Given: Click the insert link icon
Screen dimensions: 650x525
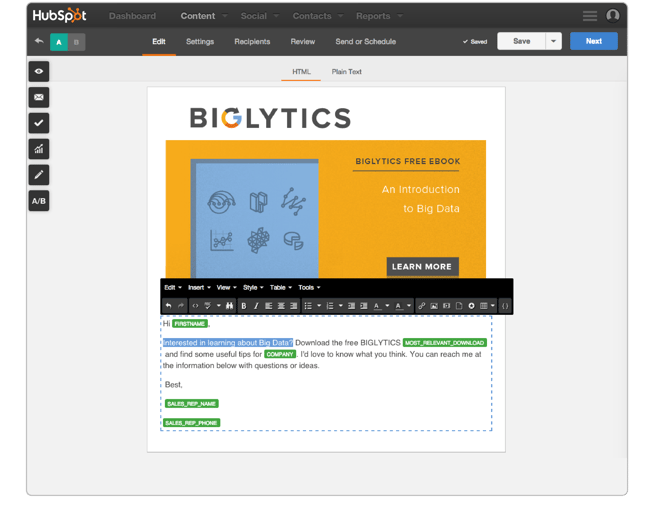Looking at the screenshot, I should [x=422, y=306].
